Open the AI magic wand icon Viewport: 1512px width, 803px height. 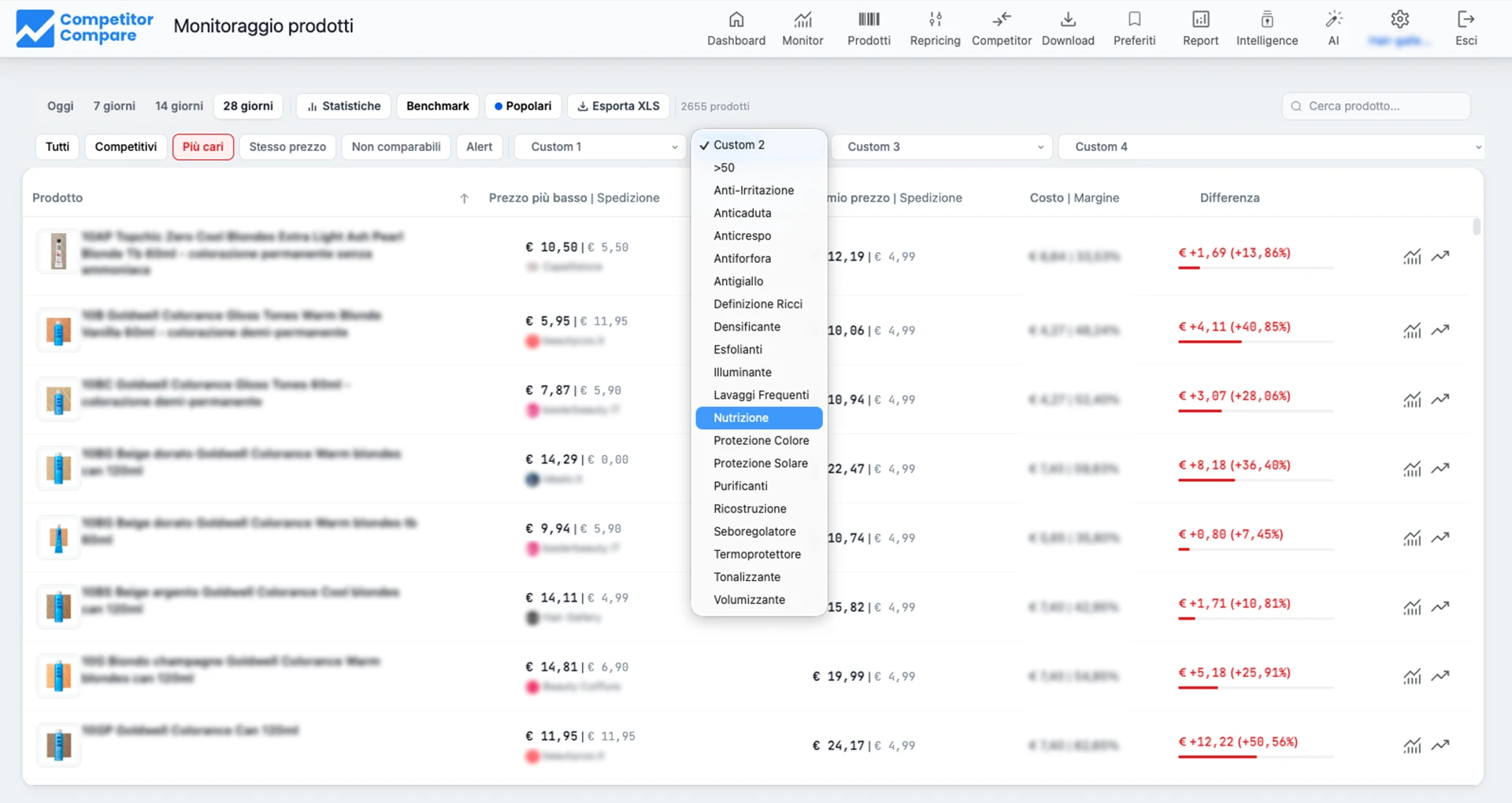pyautogui.click(x=1333, y=20)
